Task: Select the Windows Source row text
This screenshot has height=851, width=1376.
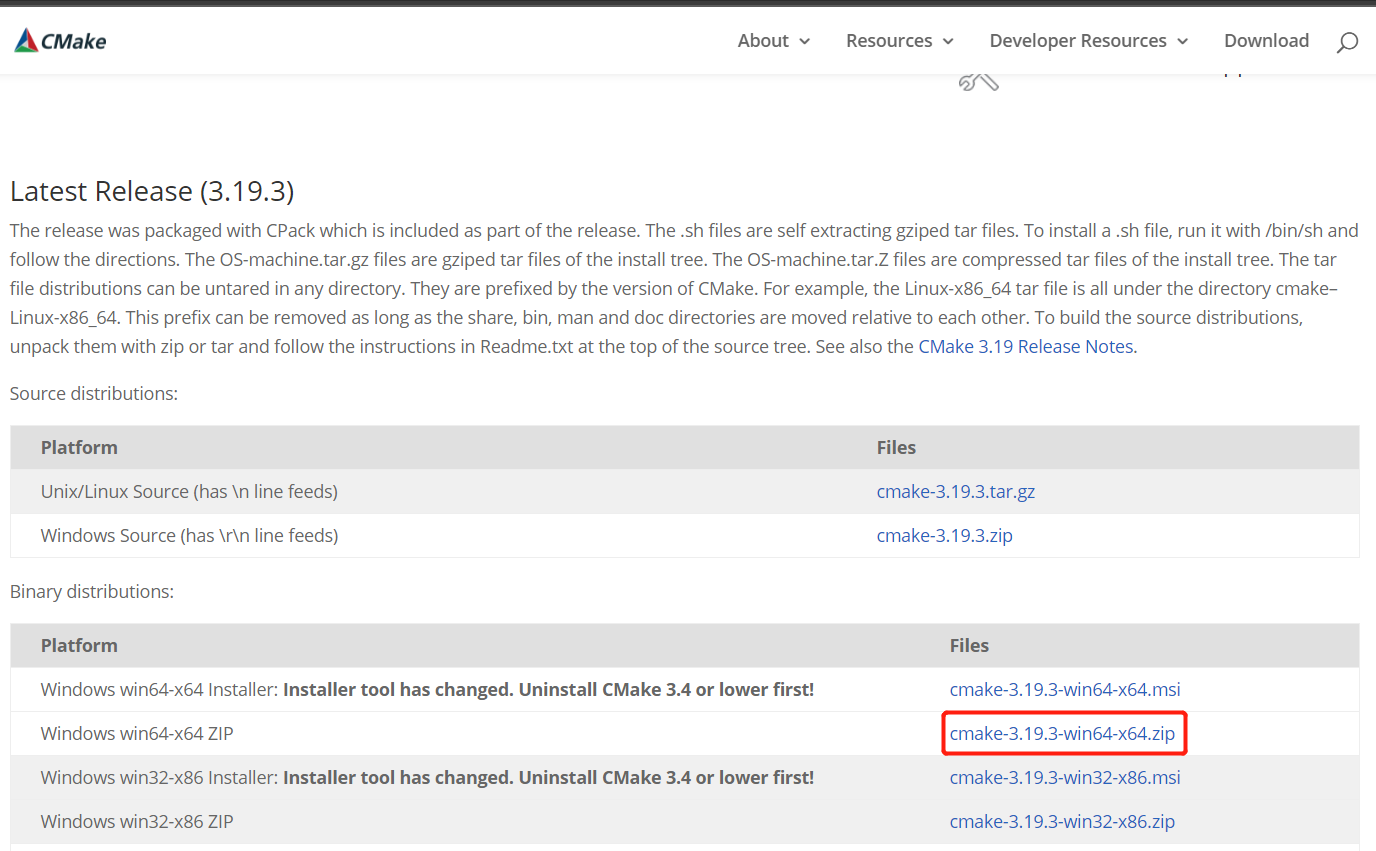Action: (189, 536)
